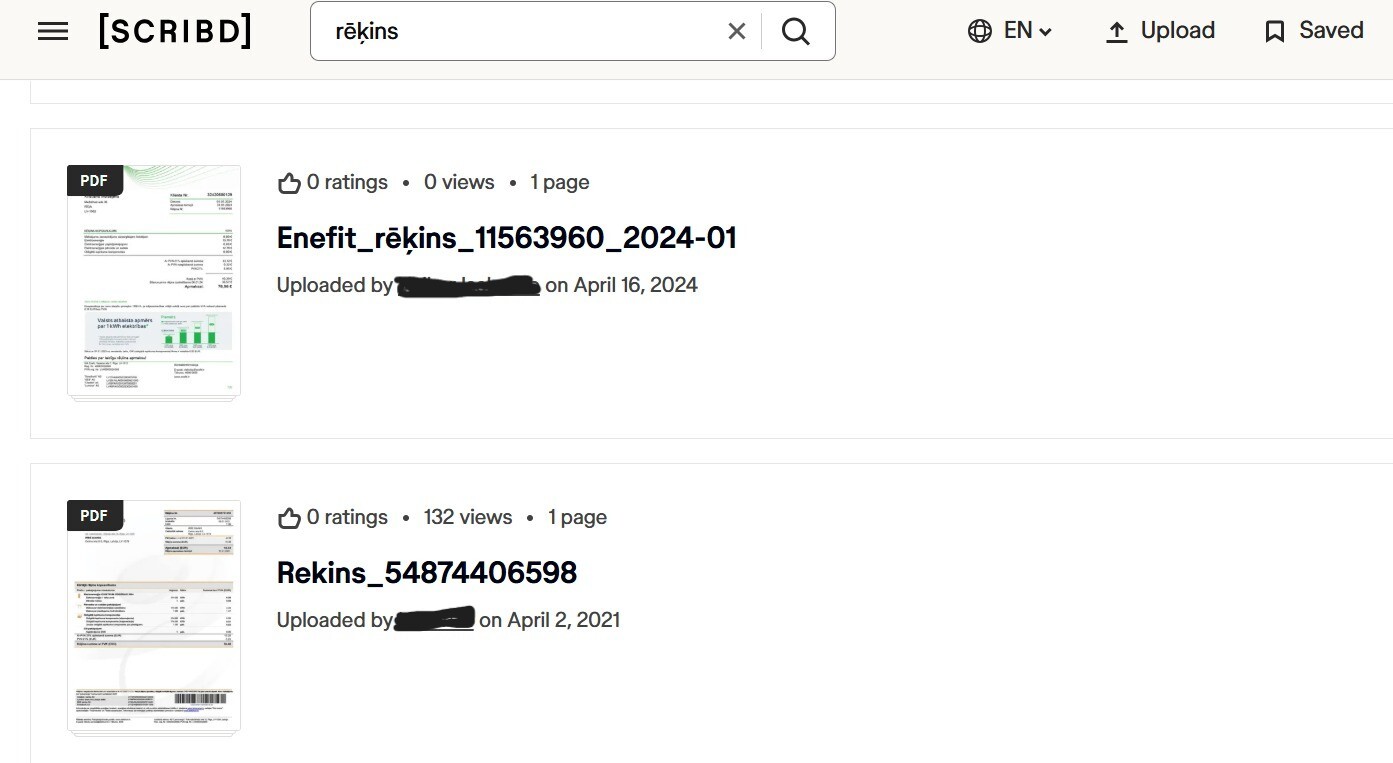The height and width of the screenshot is (763, 1393).
Task: Click the "0 views" text
Action: click(x=459, y=182)
